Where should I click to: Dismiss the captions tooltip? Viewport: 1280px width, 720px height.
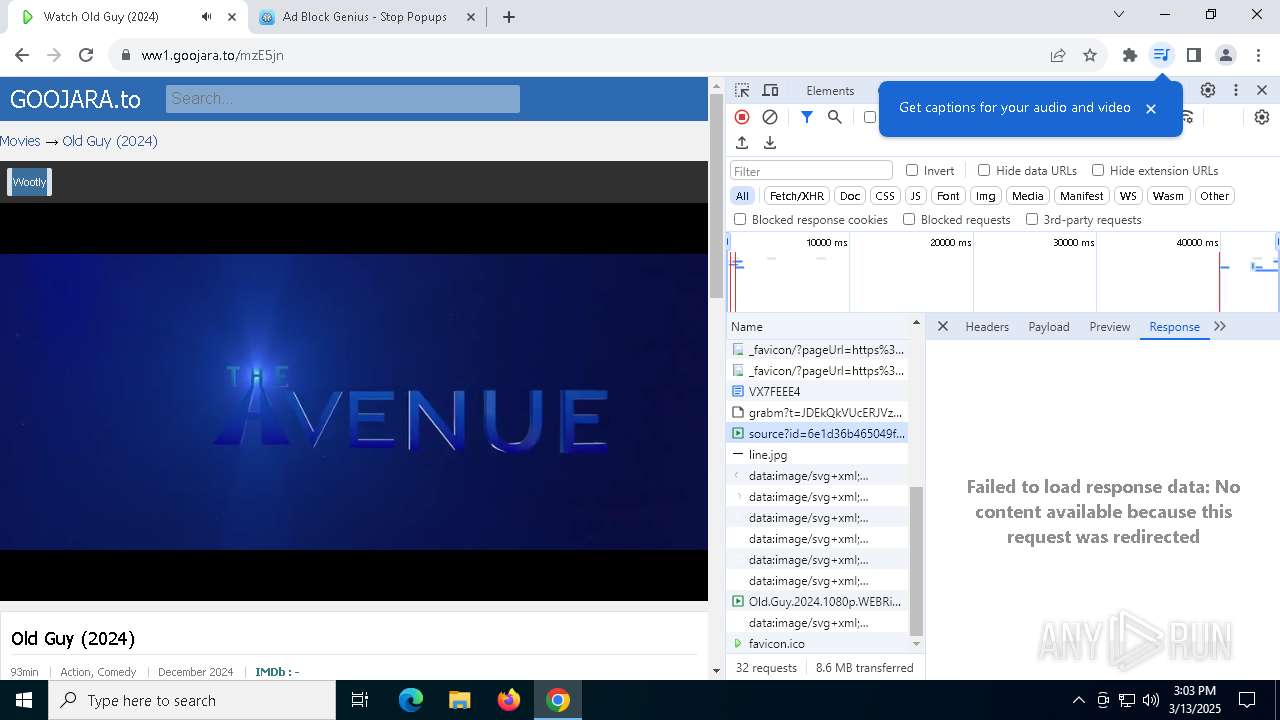(1151, 108)
